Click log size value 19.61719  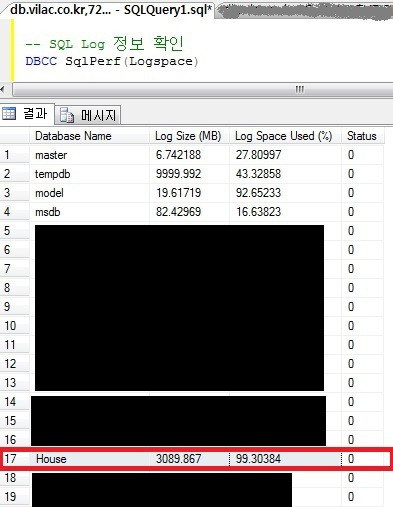pos(178,193)
